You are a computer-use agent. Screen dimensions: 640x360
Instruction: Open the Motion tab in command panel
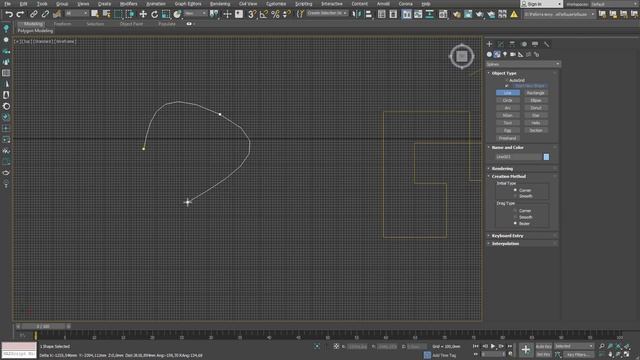[x=524, y=44]
